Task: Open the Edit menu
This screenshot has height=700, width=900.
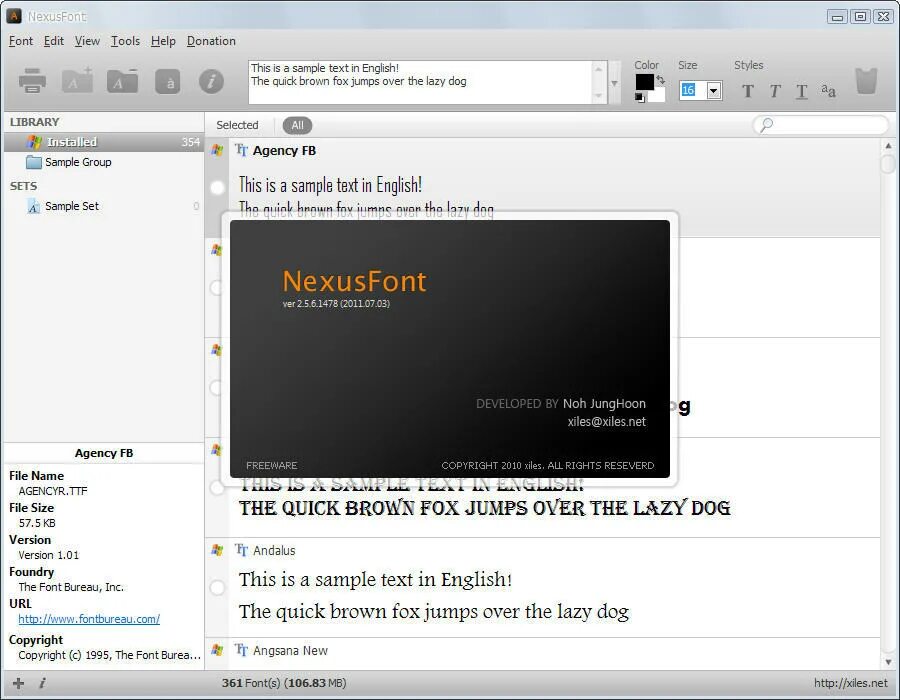Action: point(54,41)
